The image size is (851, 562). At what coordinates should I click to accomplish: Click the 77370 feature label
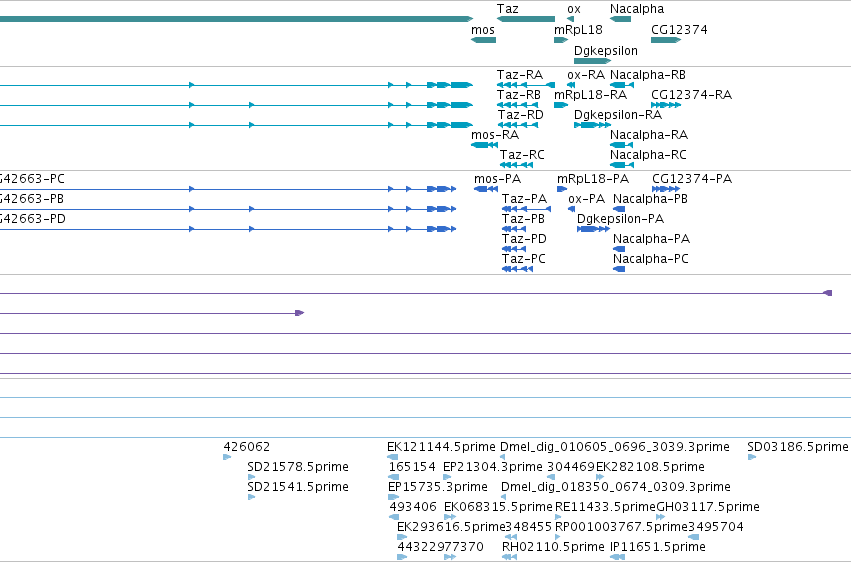(463, 547)
